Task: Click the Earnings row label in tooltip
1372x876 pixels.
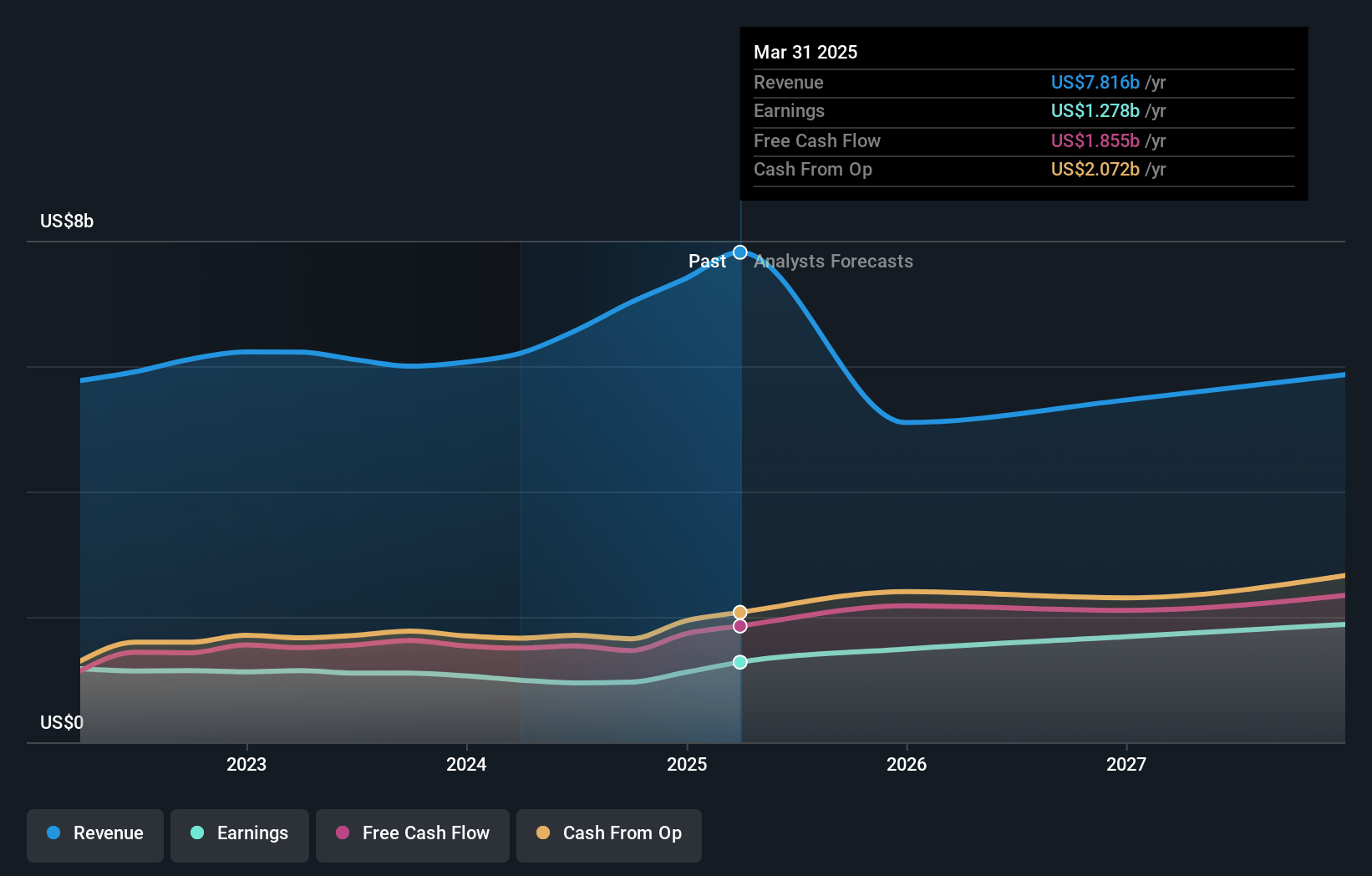Action: (789, 110)
